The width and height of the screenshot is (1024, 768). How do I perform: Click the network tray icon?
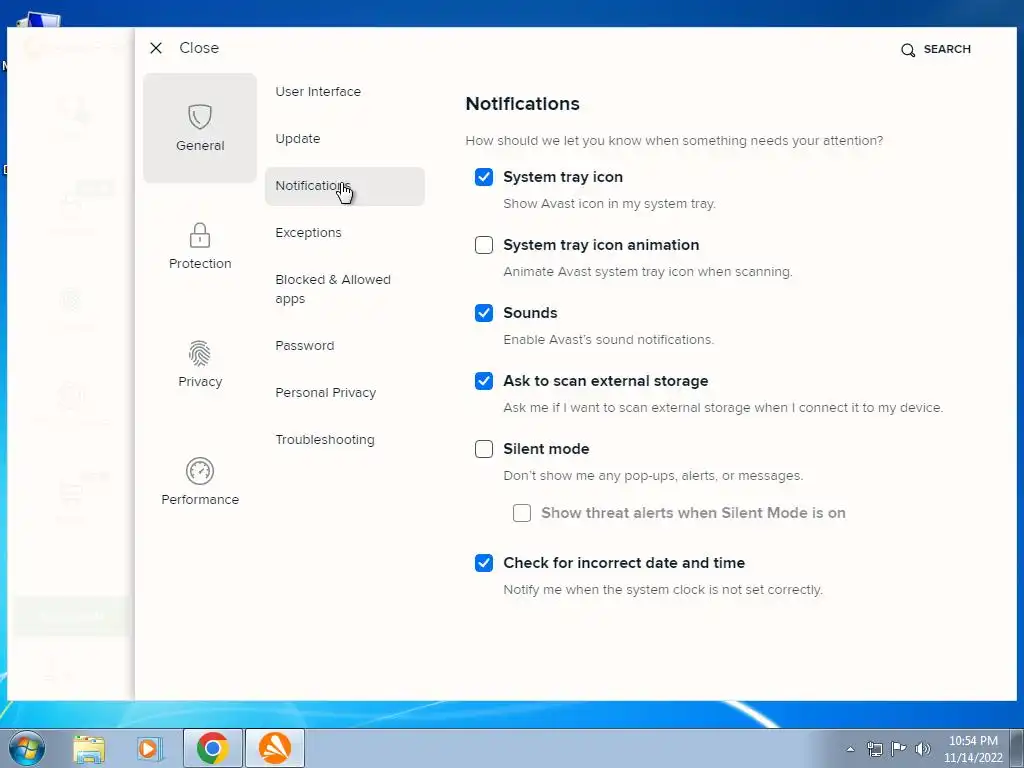[874, 749]
